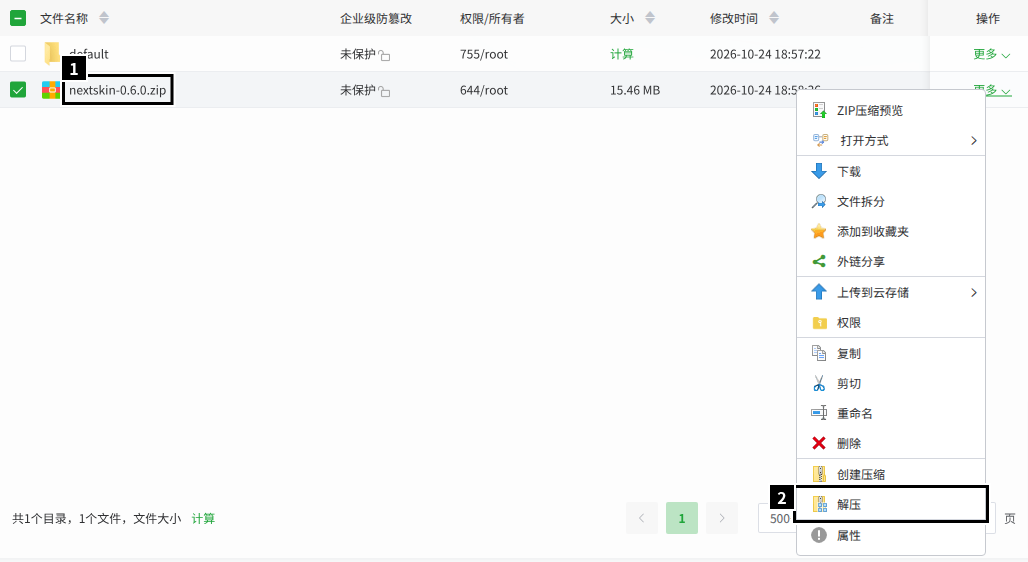The image size is (1028, 562).
Task: Click the lock icon in nextskin-0.6.0.zip row
Action: coord(384,92)
